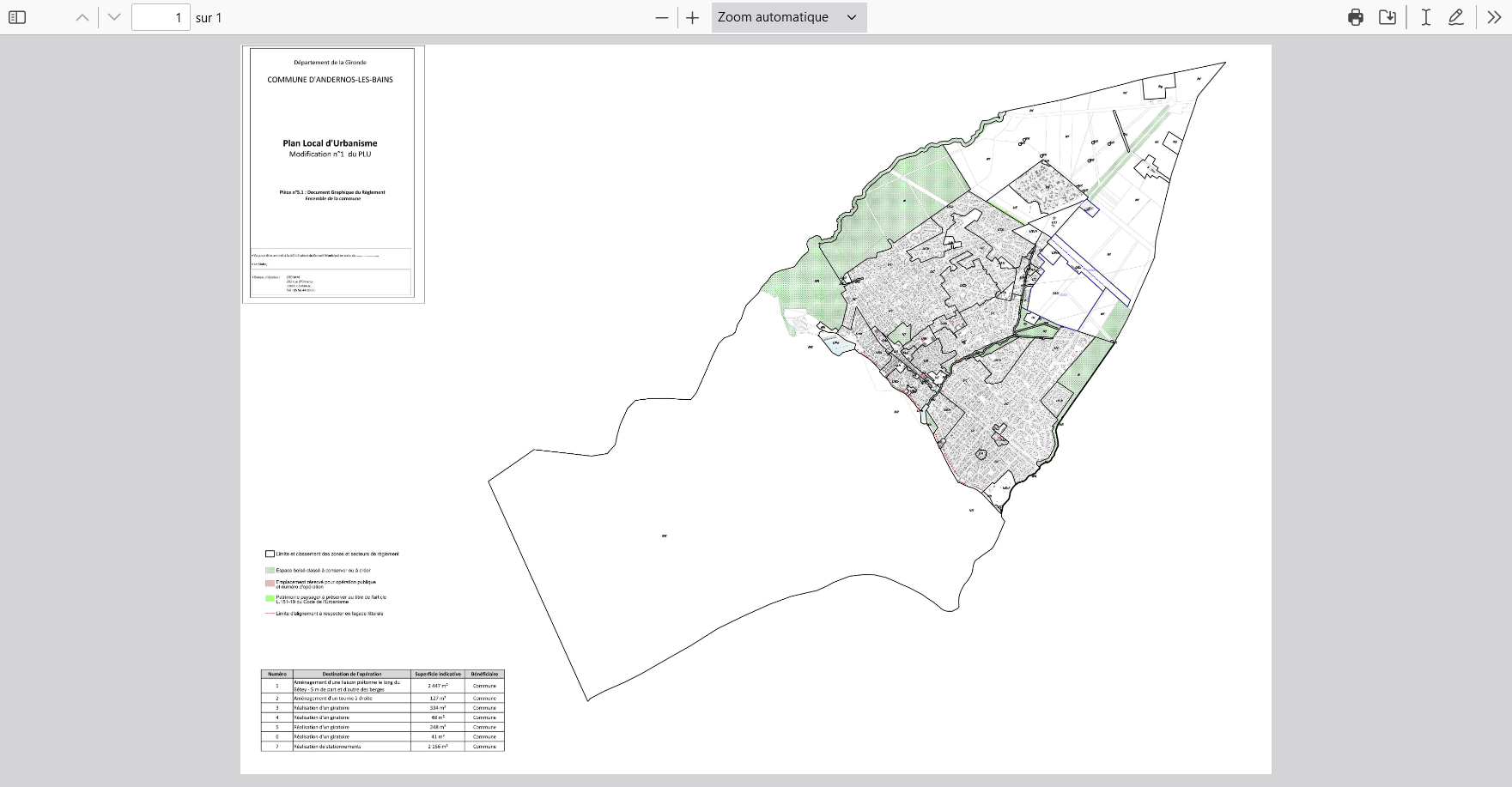Click the Superficie indicative column header
Viewport: 1512px width, 787px height.
[x=438, y=674]
